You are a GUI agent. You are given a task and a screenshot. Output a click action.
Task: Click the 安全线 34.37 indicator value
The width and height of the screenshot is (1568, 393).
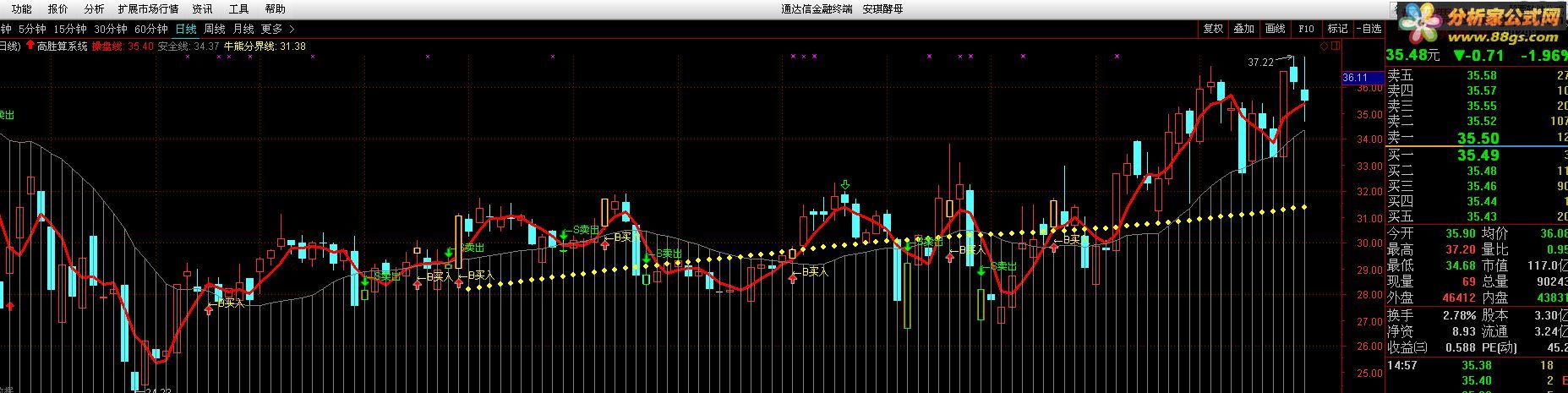click(x=188, y=46)
